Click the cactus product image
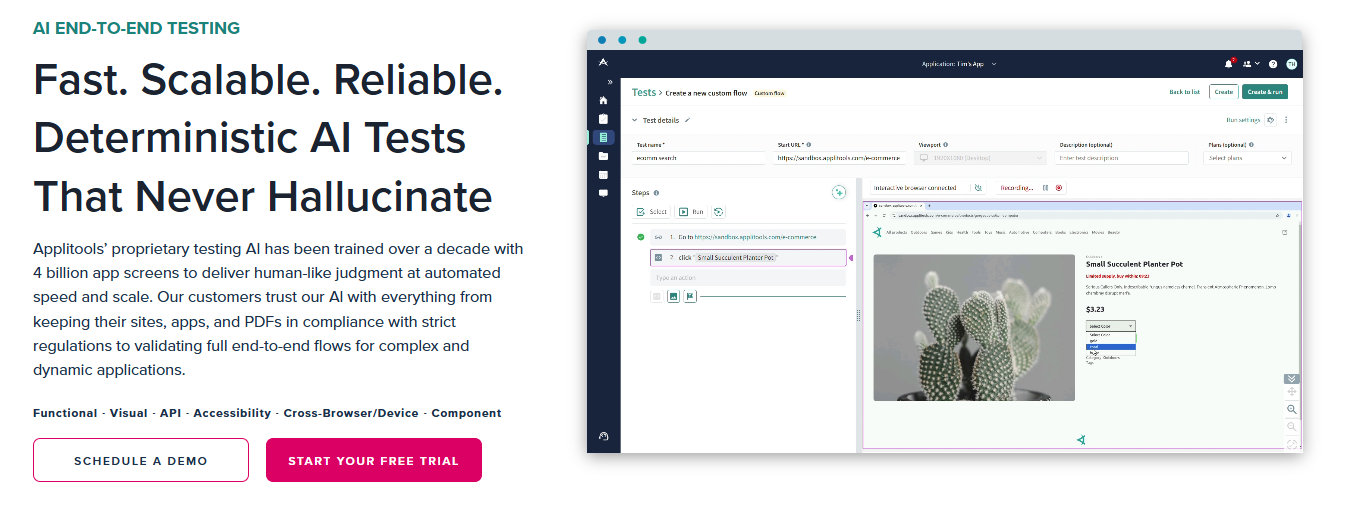Image resolution: width=1366 pixels, height=516 pixels. click(x=974, y=327)
